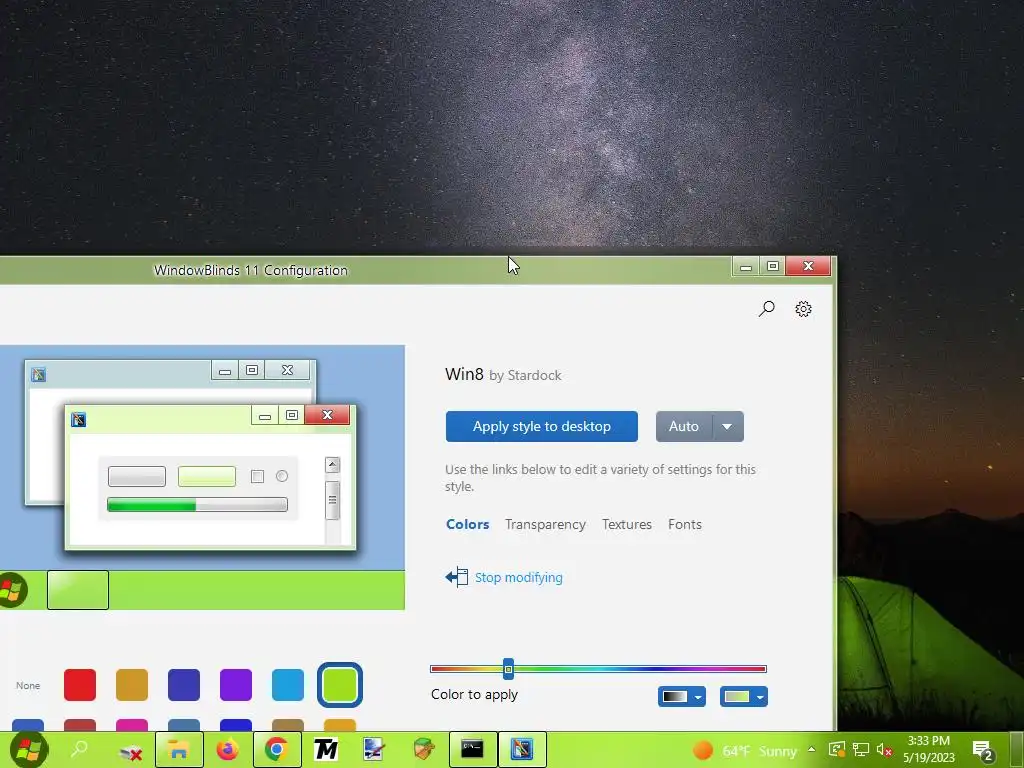Apply style to desktop
Viewport: 1024px width, 768px height.
tap(541, 426)
